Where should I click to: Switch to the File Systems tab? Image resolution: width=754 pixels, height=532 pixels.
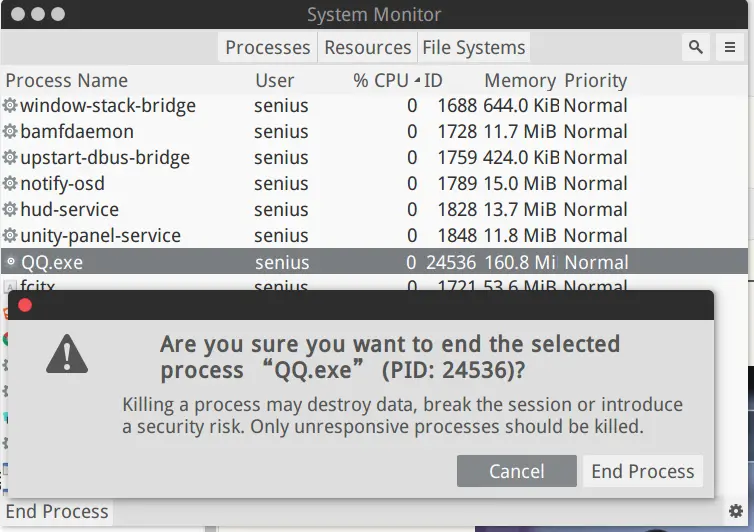click(x=473, y=47)
